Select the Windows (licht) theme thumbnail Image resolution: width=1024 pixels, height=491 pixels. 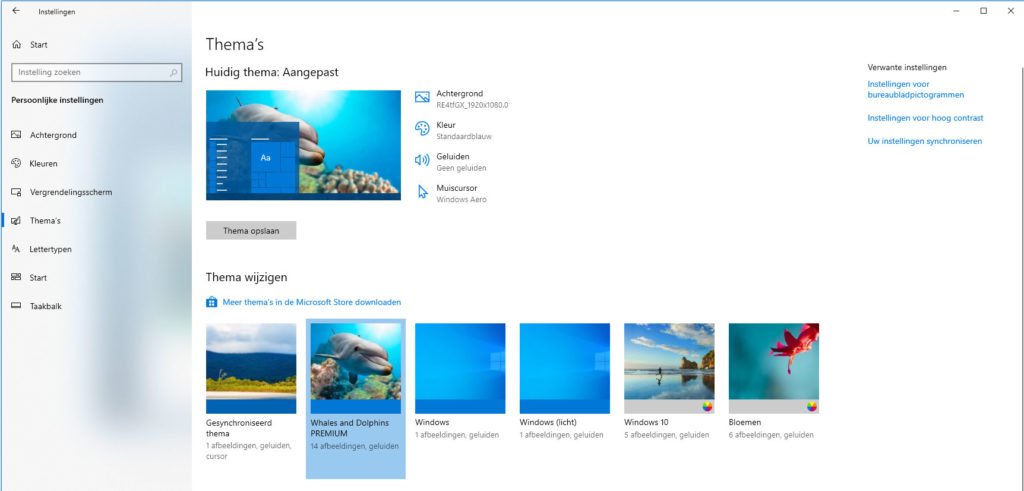pyautogui.click(x=564, y=368)
